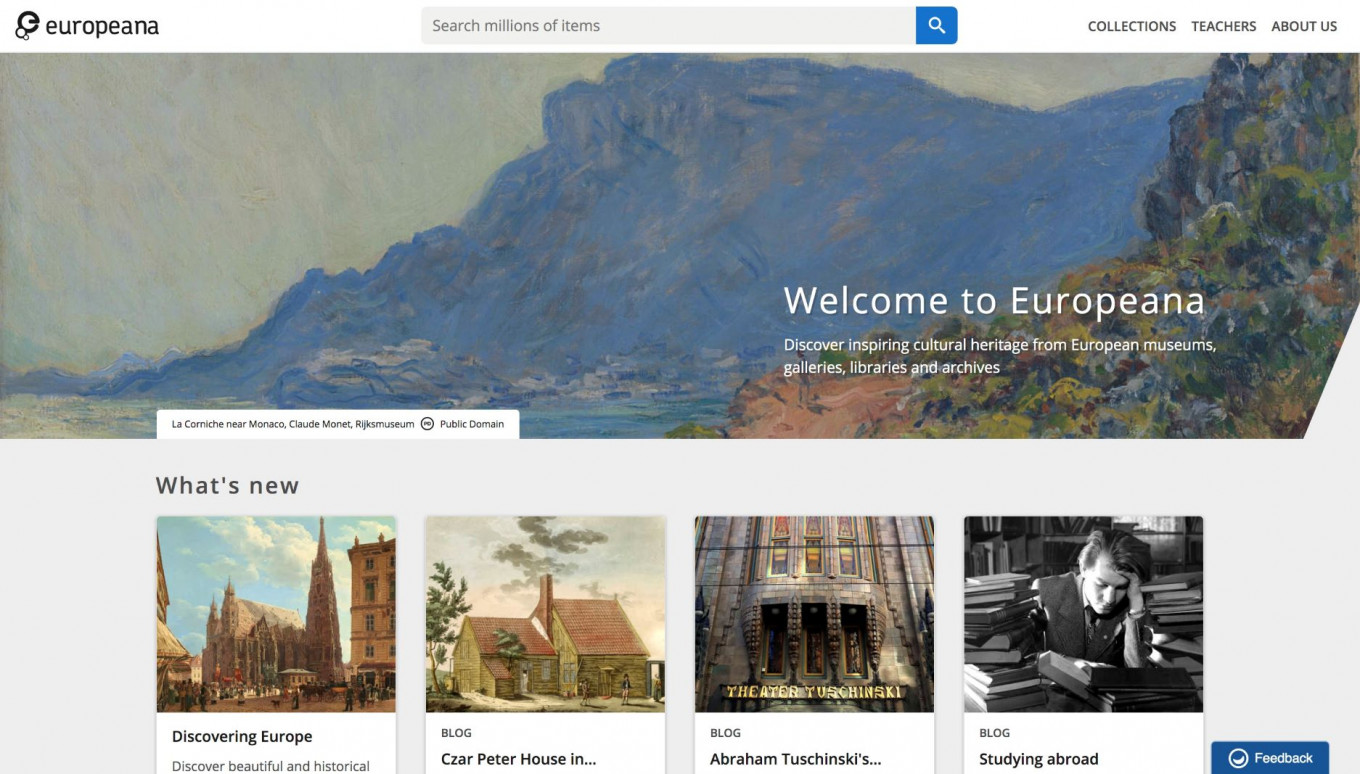Open the Discovering Europe cathedral thumbnail
The image size is (1360, 774).
coord(276,614)
